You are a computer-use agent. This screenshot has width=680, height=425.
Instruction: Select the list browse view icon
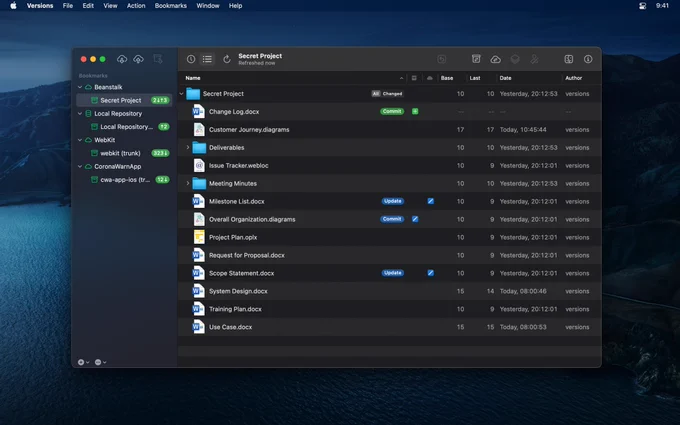[207, 59]
